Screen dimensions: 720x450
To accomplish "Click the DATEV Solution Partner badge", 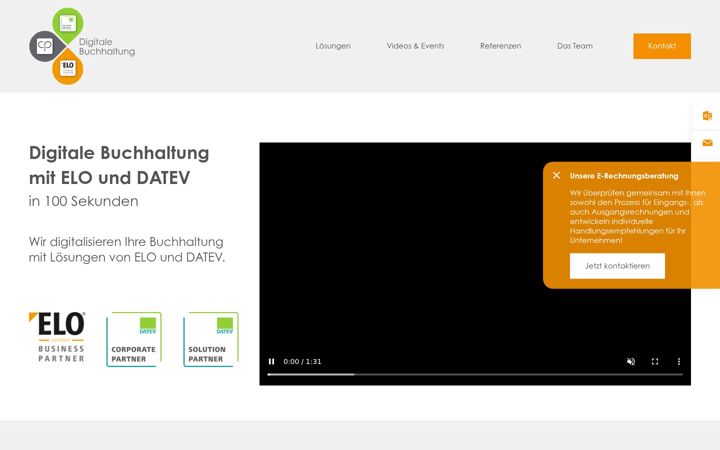I will [x=211, y=339].
